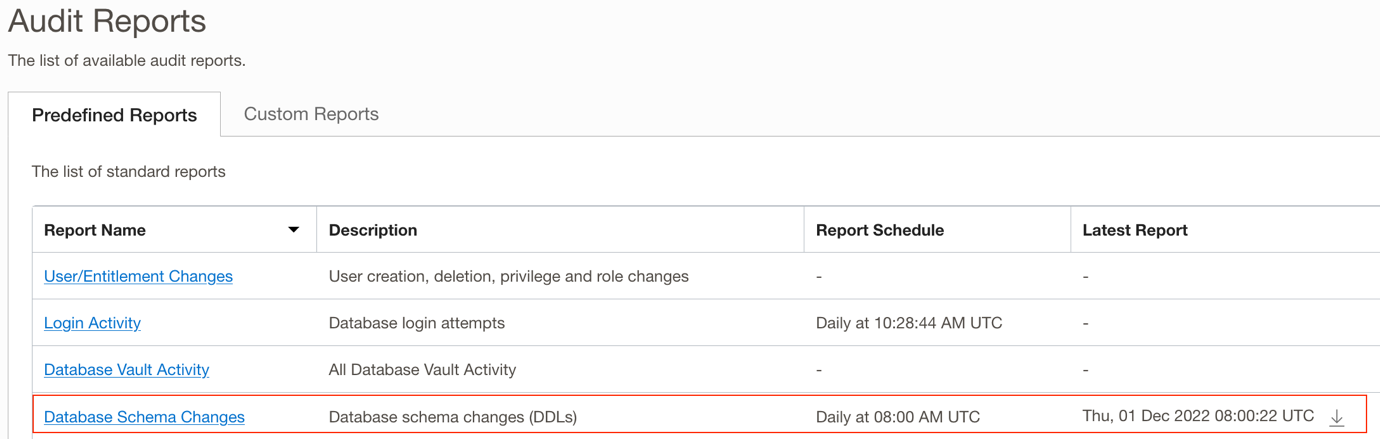Click the Report Name column header text
This screenshot has width=1380, height=439.
95,230
